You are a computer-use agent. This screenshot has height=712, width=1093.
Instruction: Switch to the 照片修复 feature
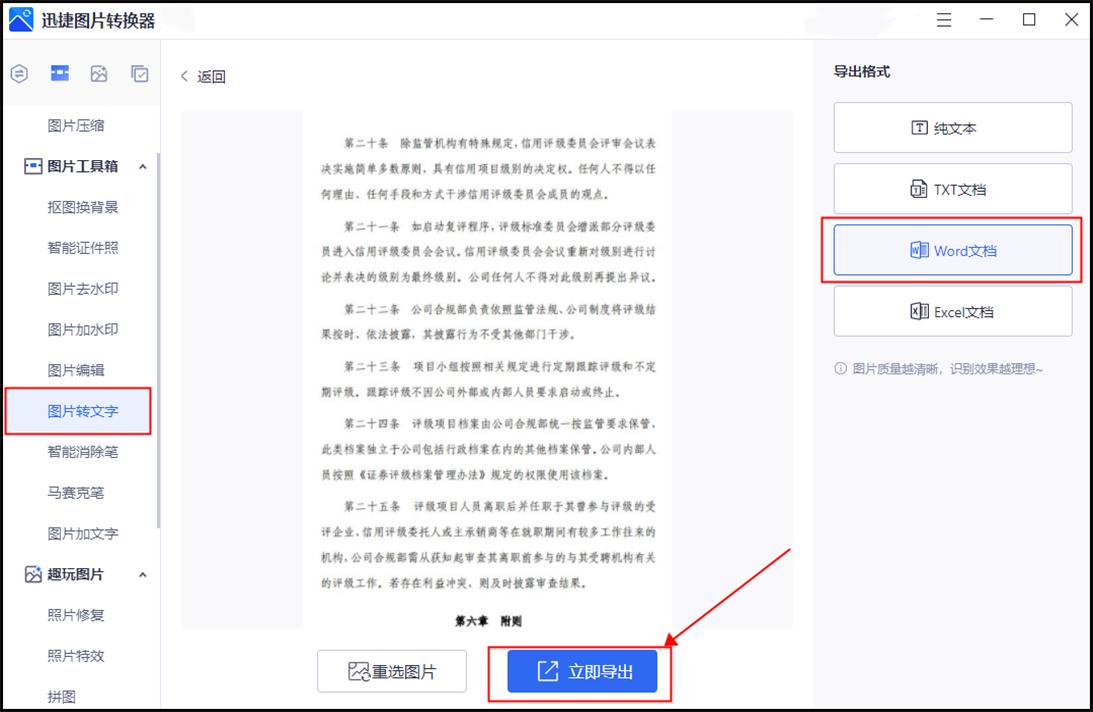pyautogui.click(x=76, y=615)
